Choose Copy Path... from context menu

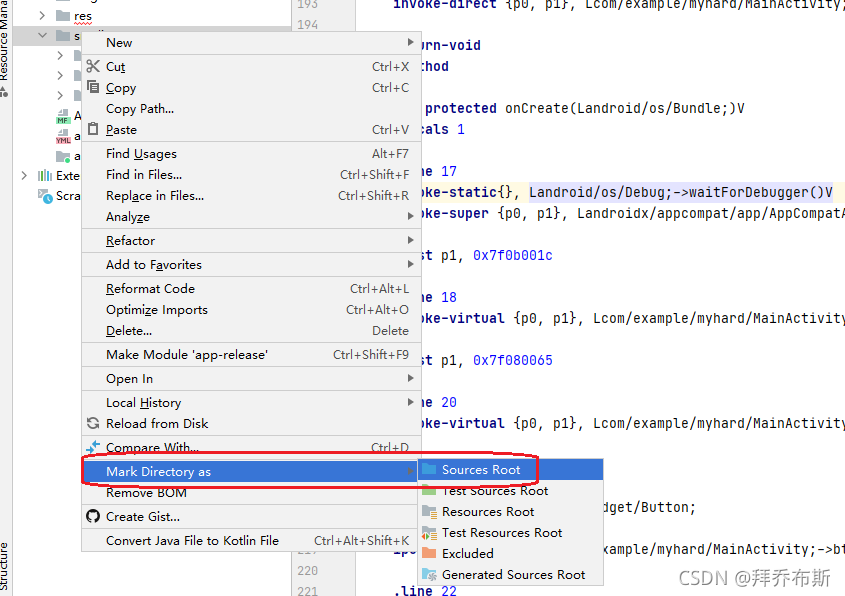click(251, 108)
